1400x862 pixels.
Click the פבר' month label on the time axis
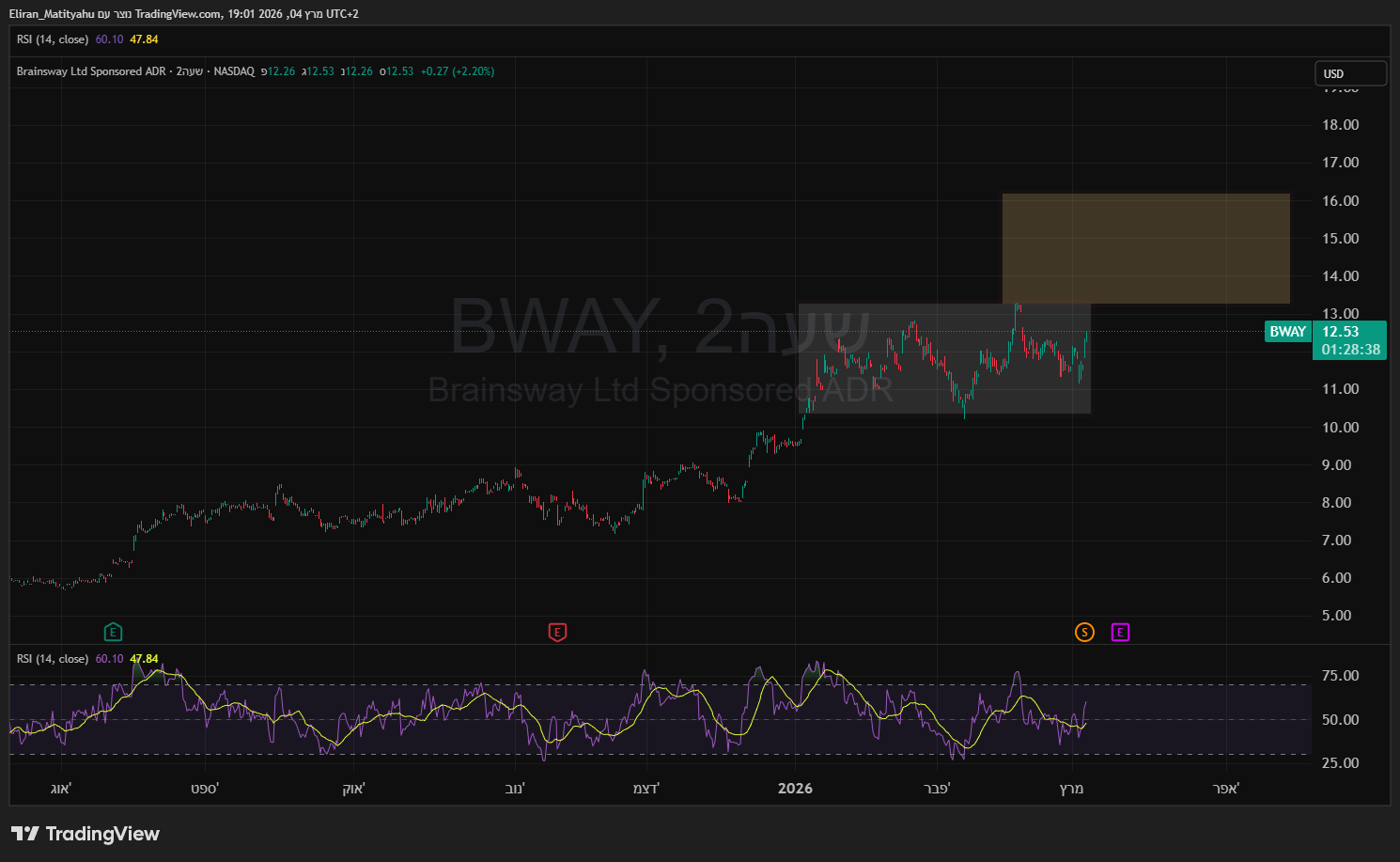(x=937, y=789)
